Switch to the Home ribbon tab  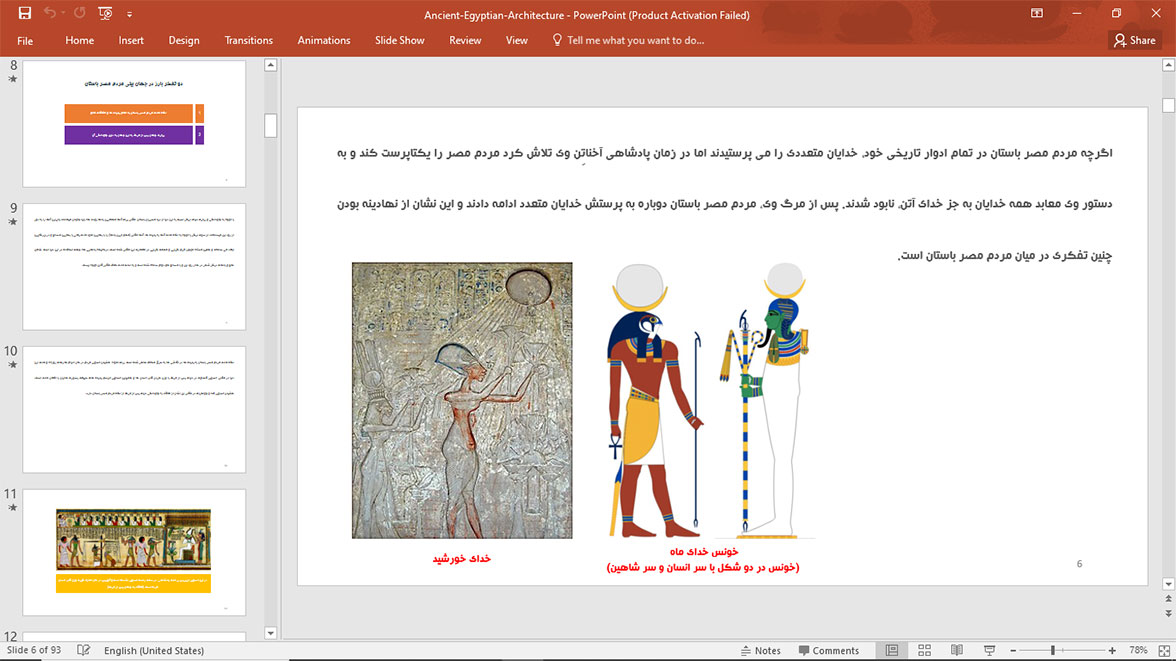(80, 41)
